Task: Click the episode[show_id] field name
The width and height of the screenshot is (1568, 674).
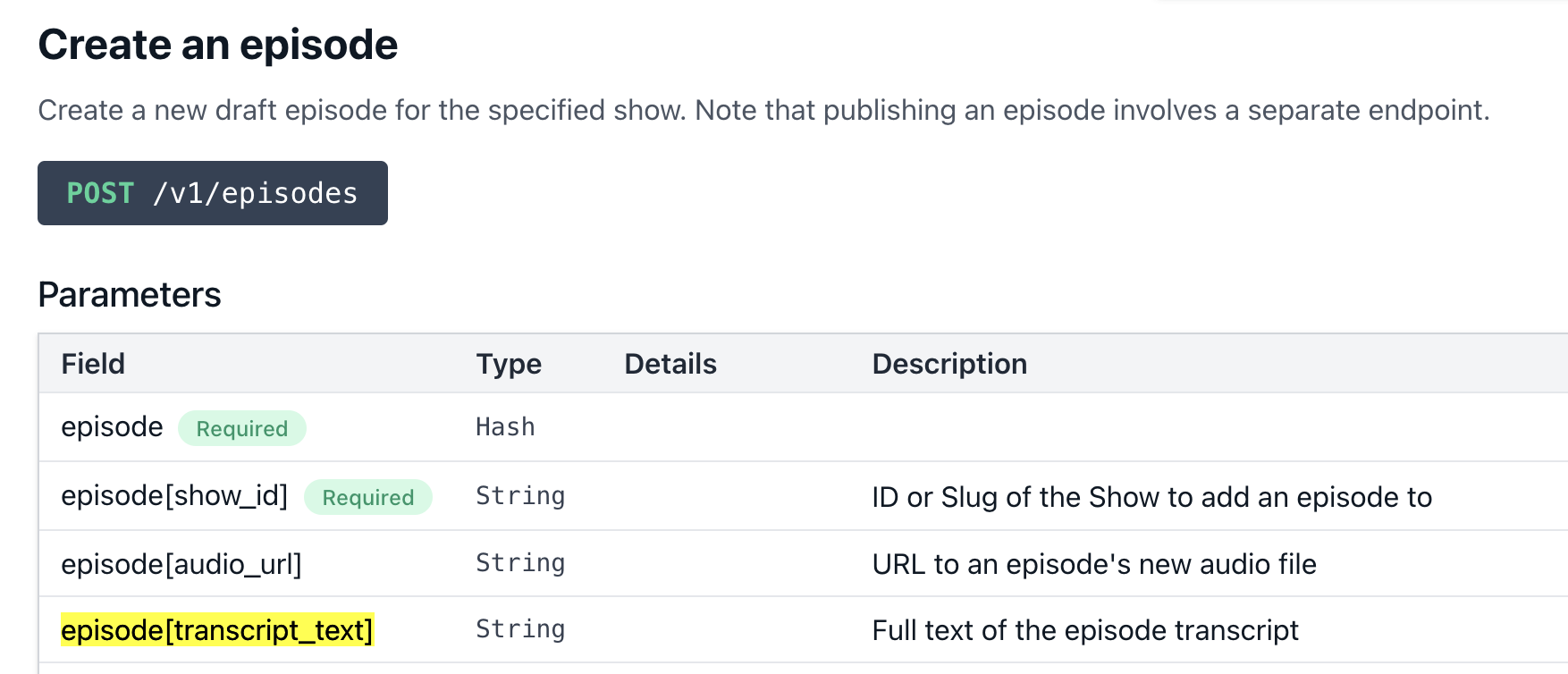Action: click(x=174, y=496)
